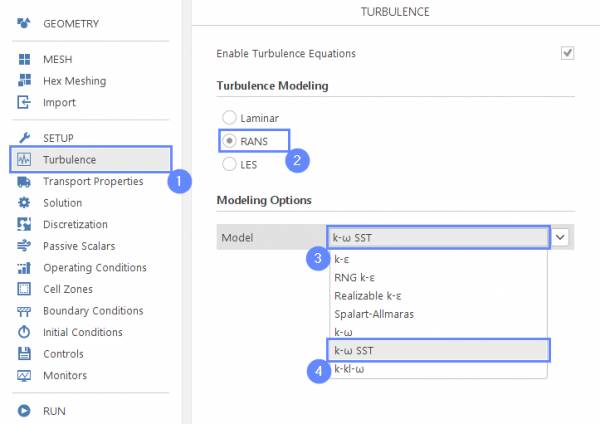The image size is (600, 424).
Task: Click the Transport Properties truck icon
Action: [x=24, y=181]
